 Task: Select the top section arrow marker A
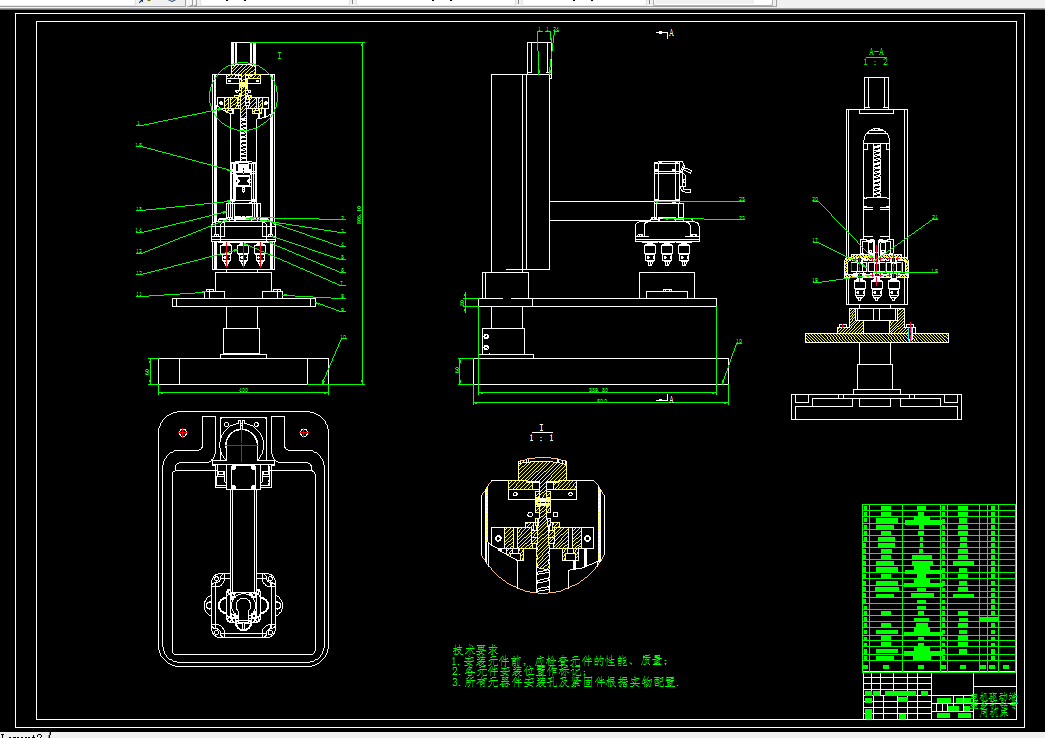click(x=666, y=33)
